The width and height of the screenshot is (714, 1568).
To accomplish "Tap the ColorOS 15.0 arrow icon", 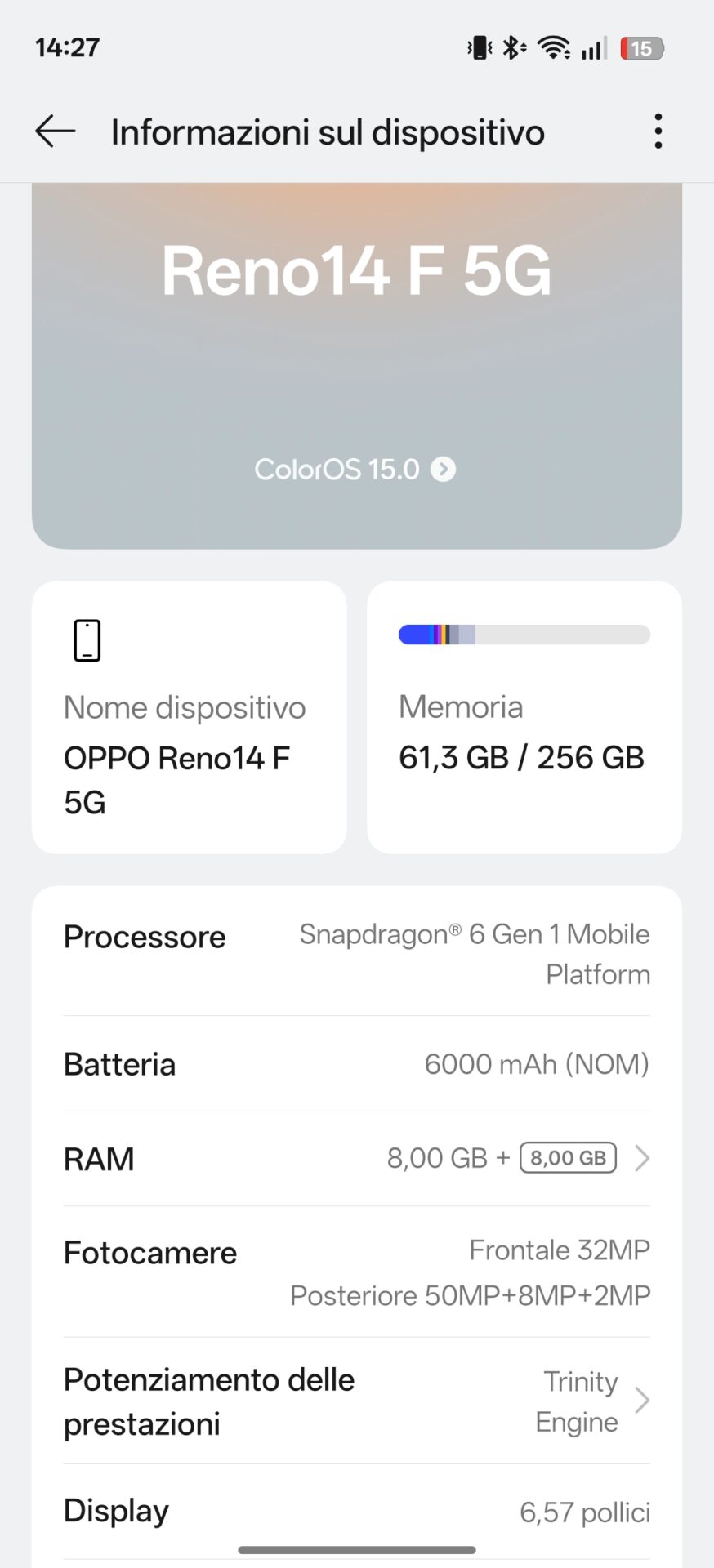I will (444, 470).
